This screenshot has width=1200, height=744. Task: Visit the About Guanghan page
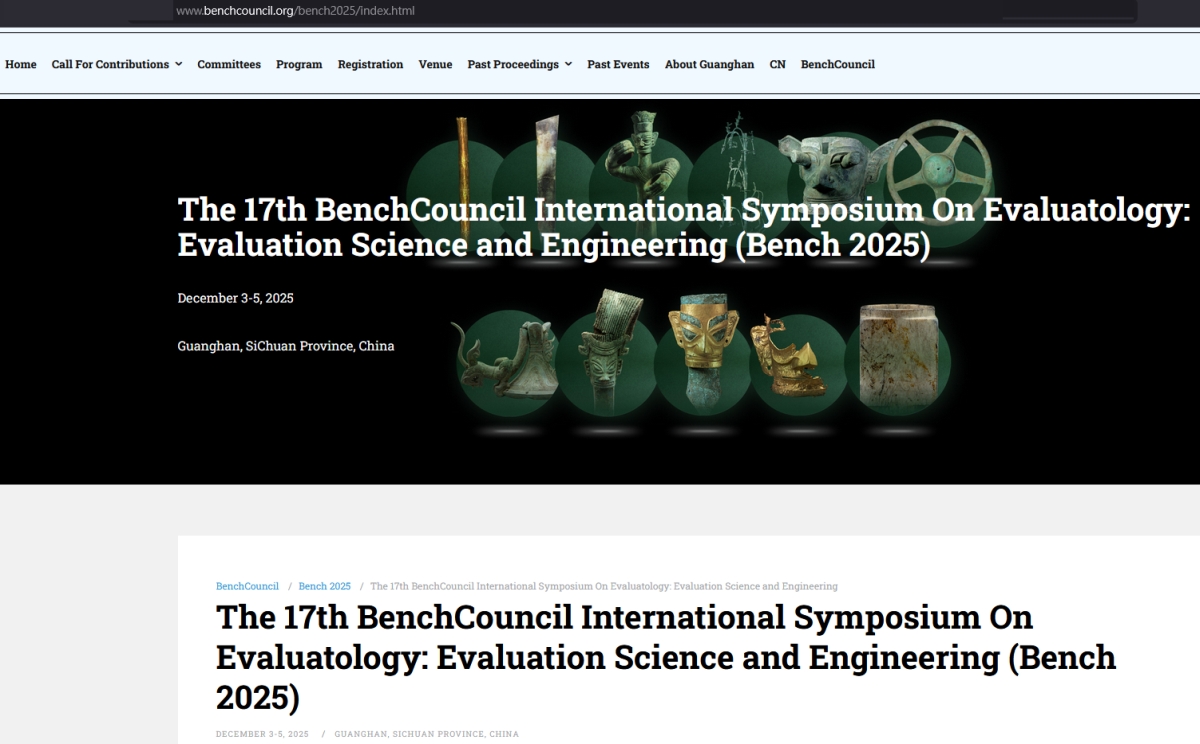[x=709, y=64]
